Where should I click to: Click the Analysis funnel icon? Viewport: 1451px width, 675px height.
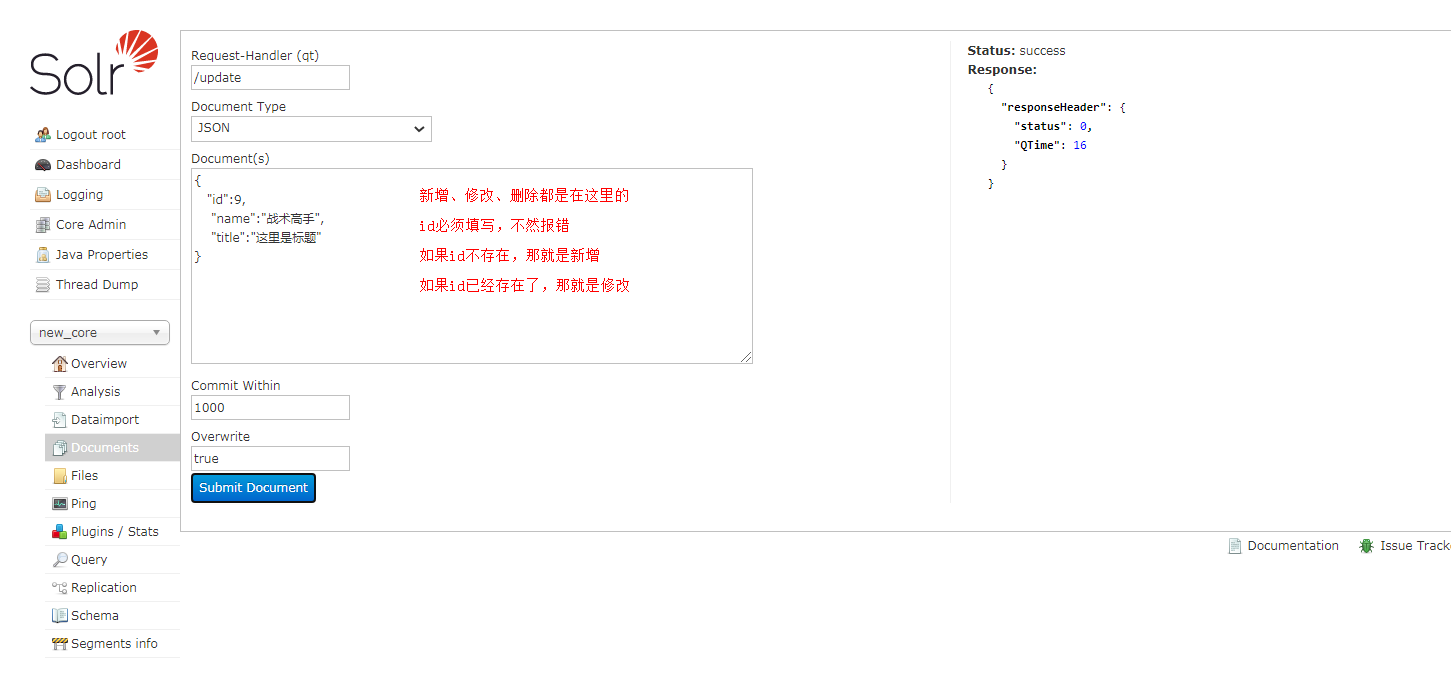[60, 392]
